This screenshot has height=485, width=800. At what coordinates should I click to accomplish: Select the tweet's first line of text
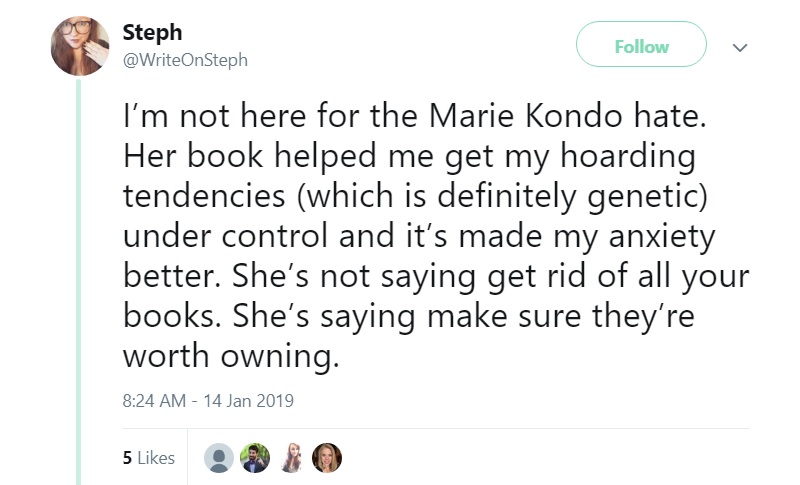(414, 116)
